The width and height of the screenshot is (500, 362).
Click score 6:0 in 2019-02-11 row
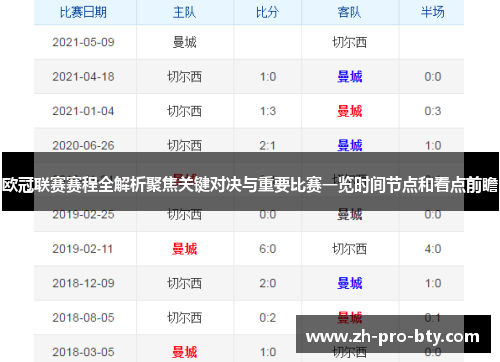pos(268,249)
